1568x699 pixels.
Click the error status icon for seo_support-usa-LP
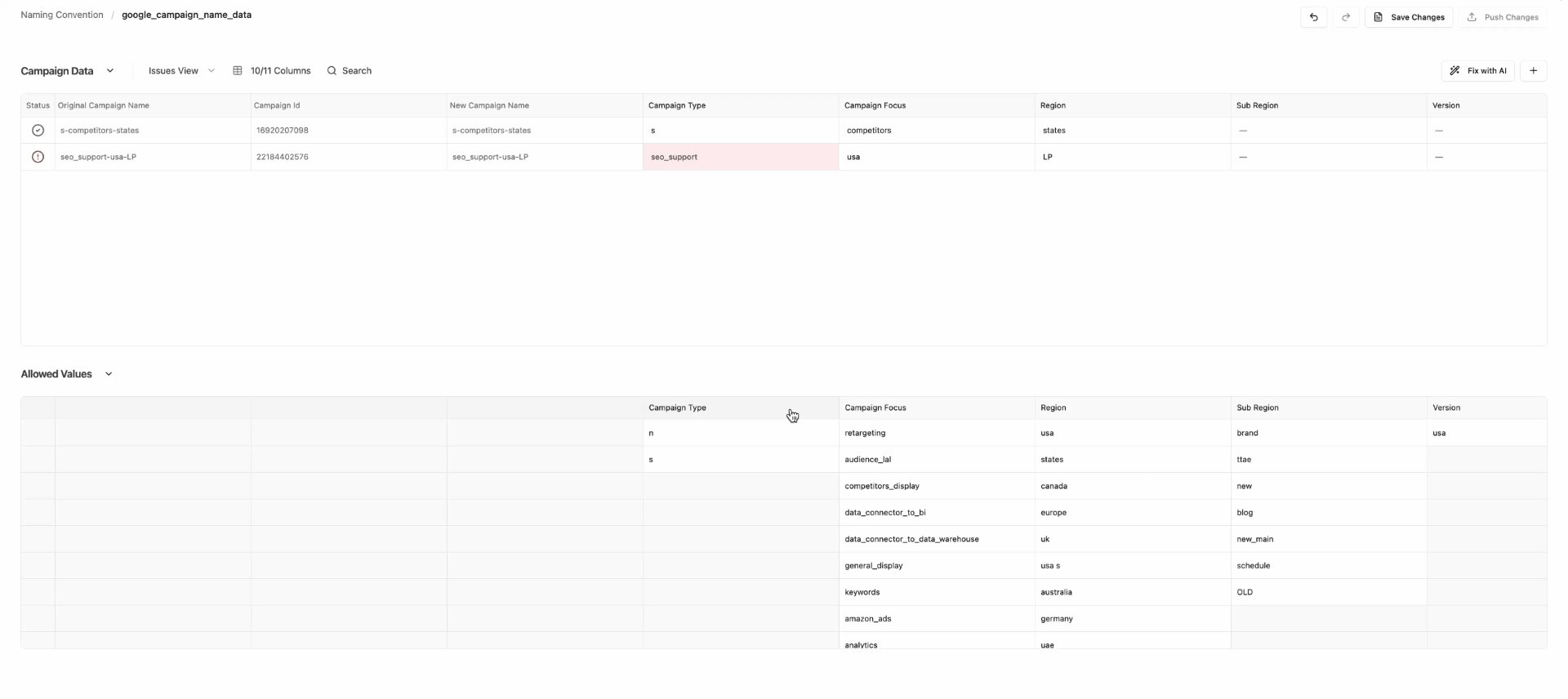(x=38, y=157)
